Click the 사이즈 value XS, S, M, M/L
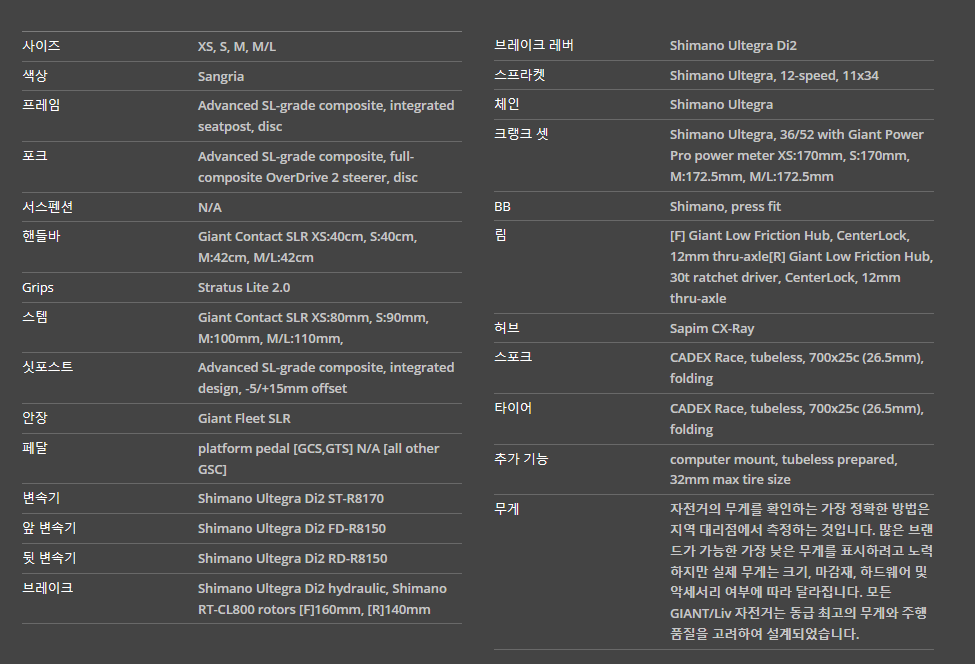The image size is (975, 664). (236, 47)
